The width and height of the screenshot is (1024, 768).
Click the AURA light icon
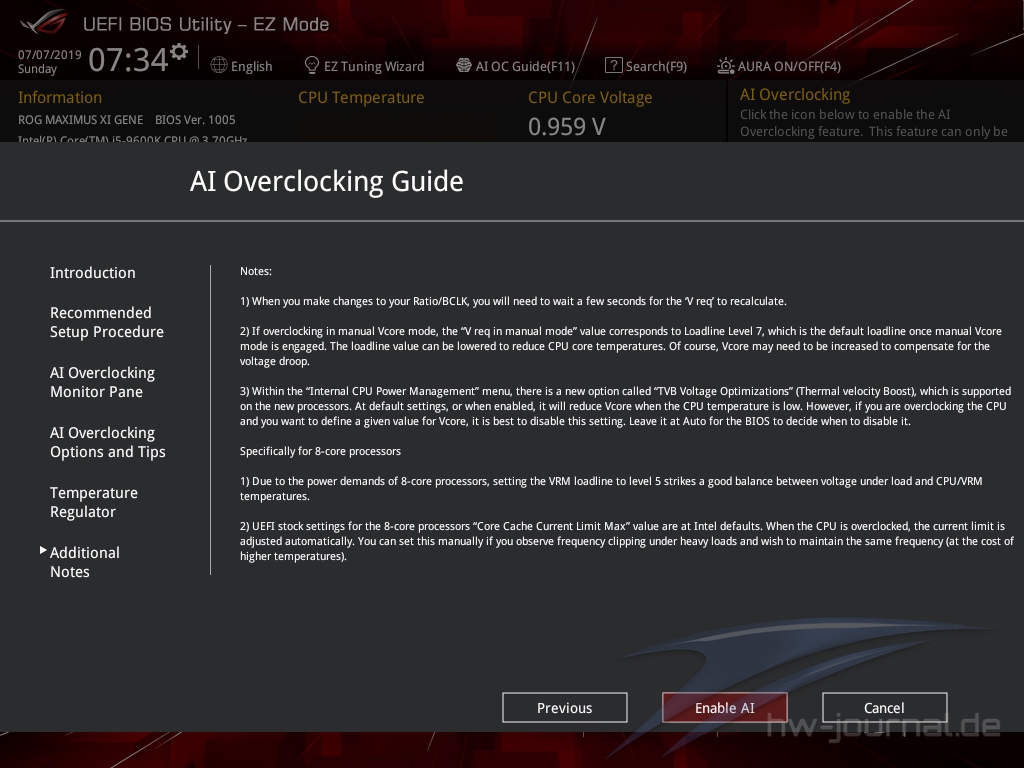pyautogui.click(x=726, y=65)
